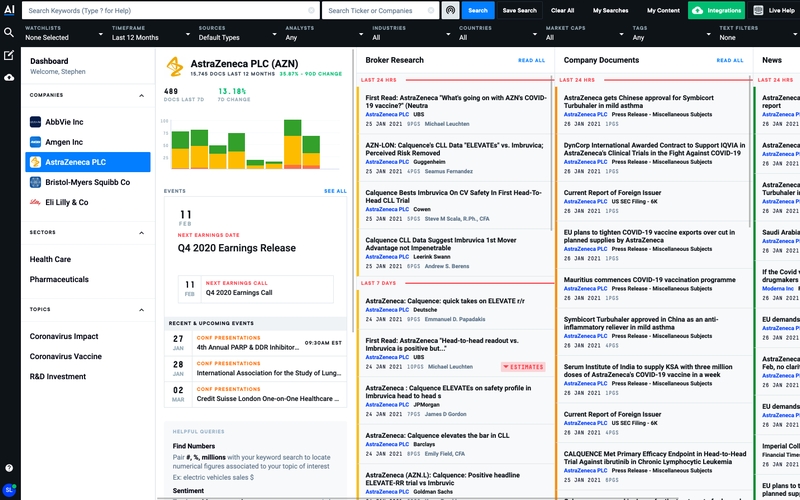Screen dimensions: 800x500
Task: Select AstraZeneca PLC in companies list
Action: (x=88, y=162)
